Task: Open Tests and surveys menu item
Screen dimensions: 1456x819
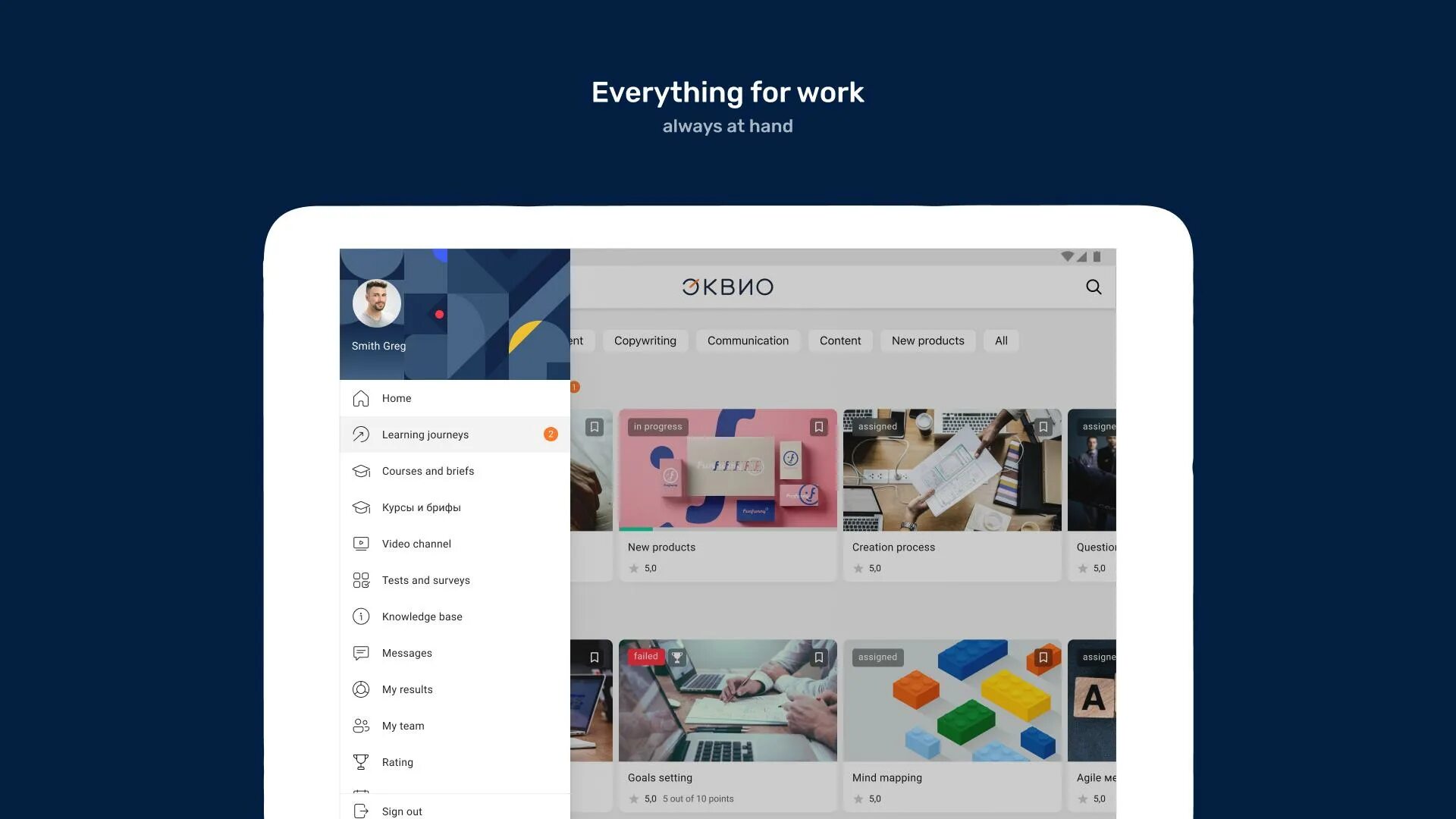Action: 455,580
